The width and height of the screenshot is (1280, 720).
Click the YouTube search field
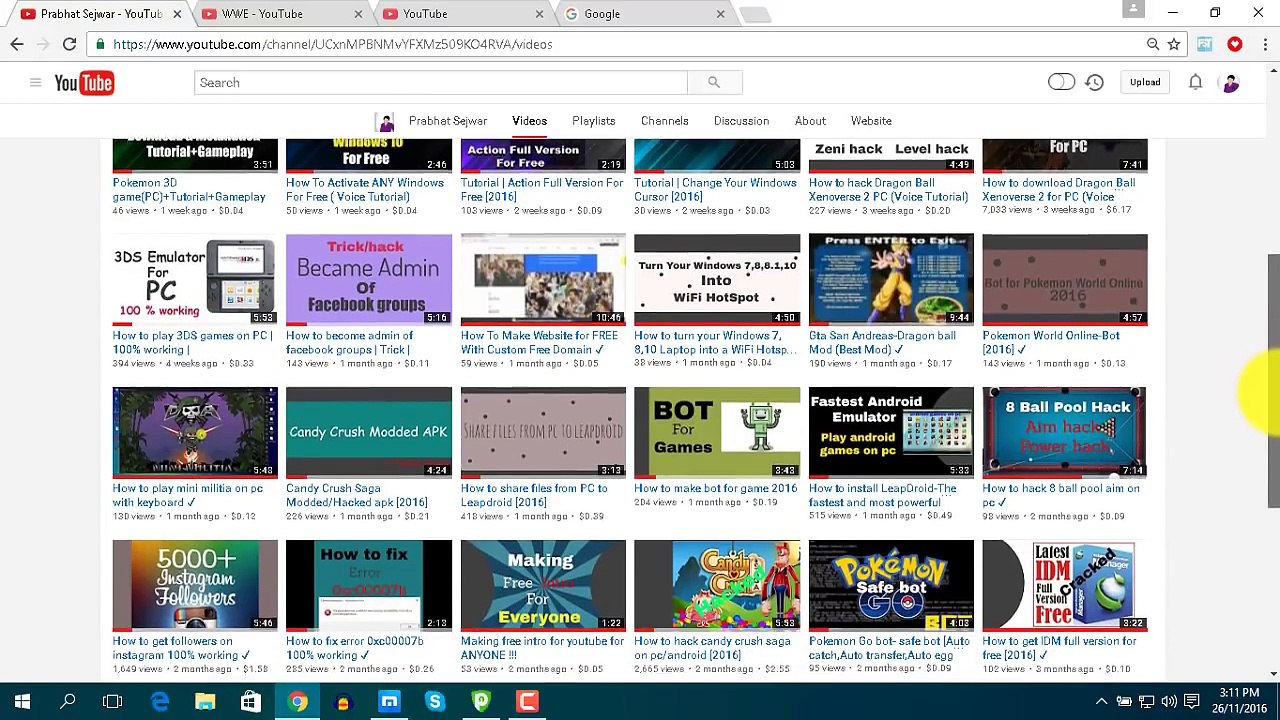440,83
